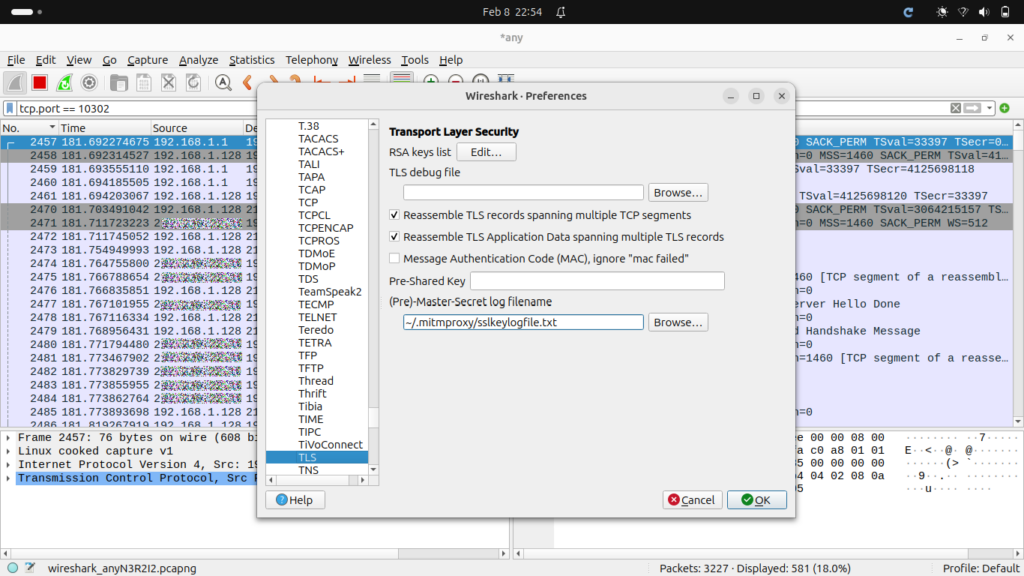
Task: Select TELNET in the protocol list
Action: [317, 317]
